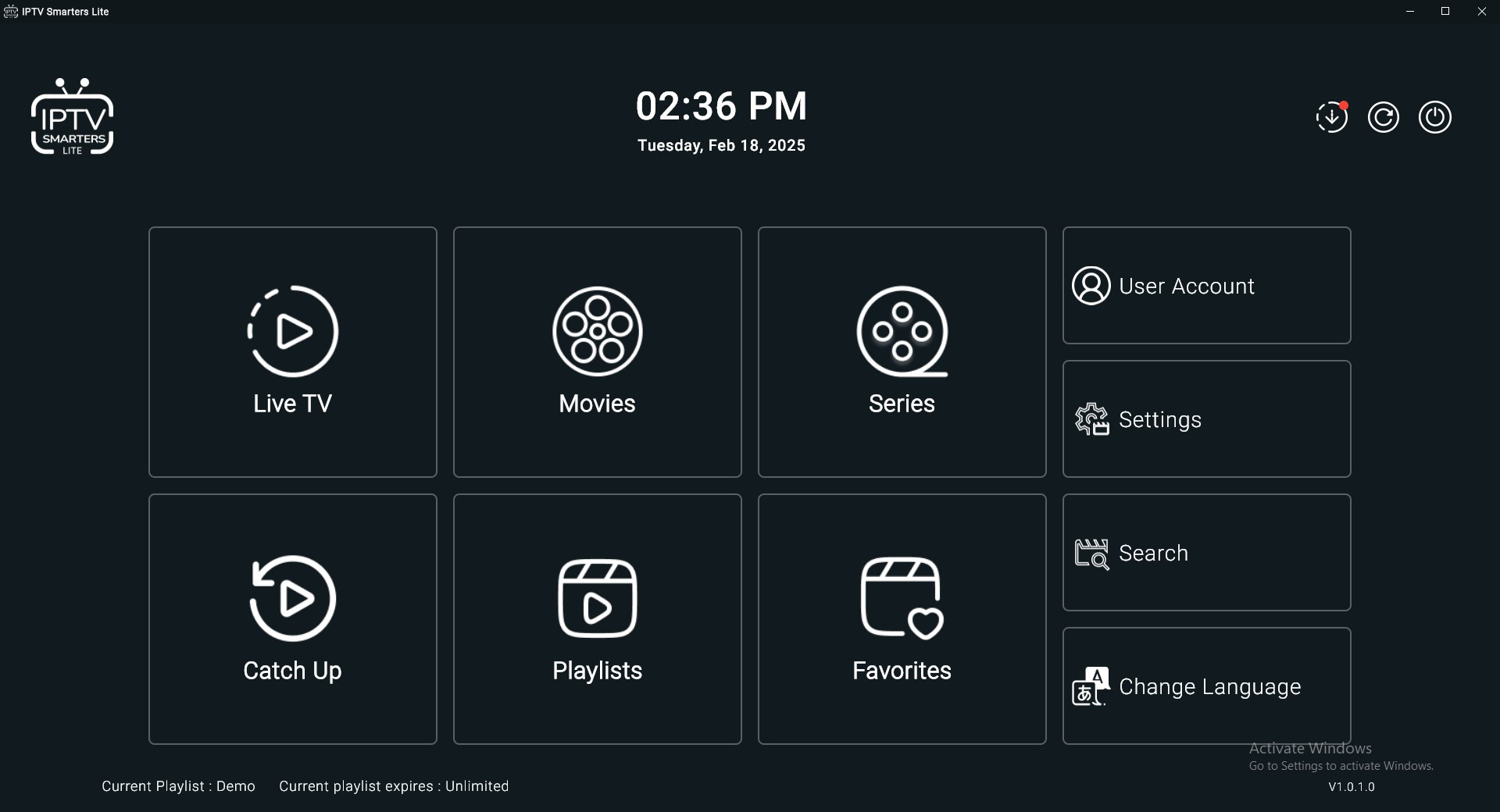This screenshot has height=812, width=1500.
Task: Select the Current Playlist Demo label
Action: pyautogui.click(x=178, y=786)
